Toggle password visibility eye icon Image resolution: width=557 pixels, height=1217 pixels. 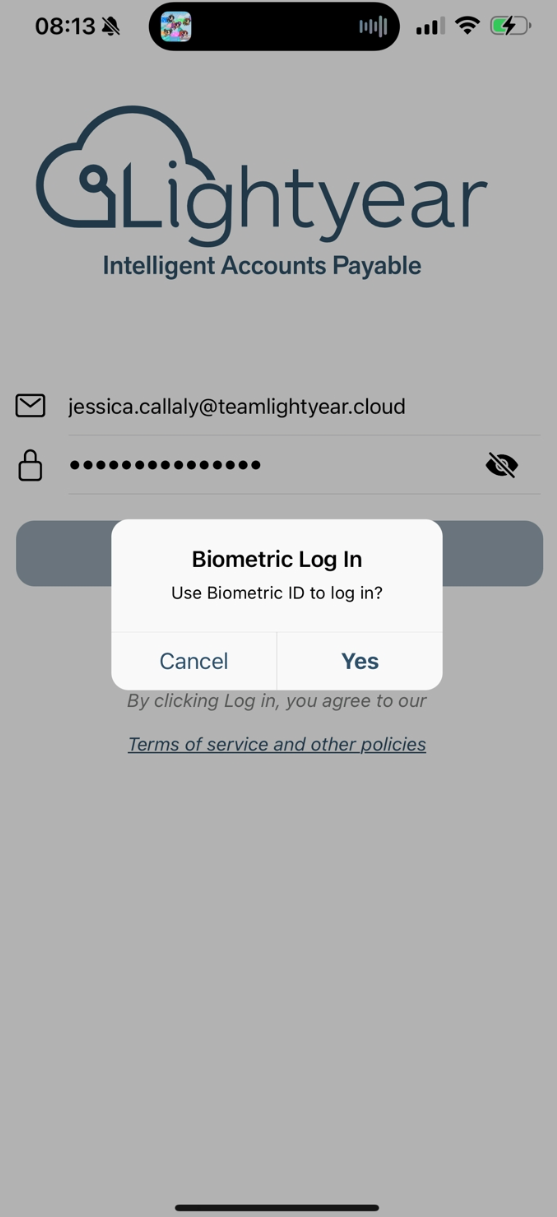pyautogui.click(x=502, y=465)
